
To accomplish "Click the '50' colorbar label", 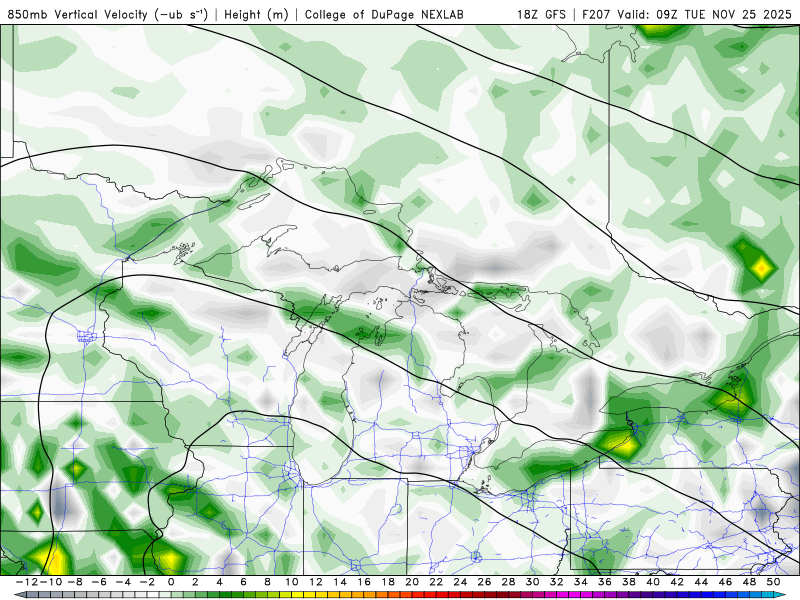I will (773, 582).
